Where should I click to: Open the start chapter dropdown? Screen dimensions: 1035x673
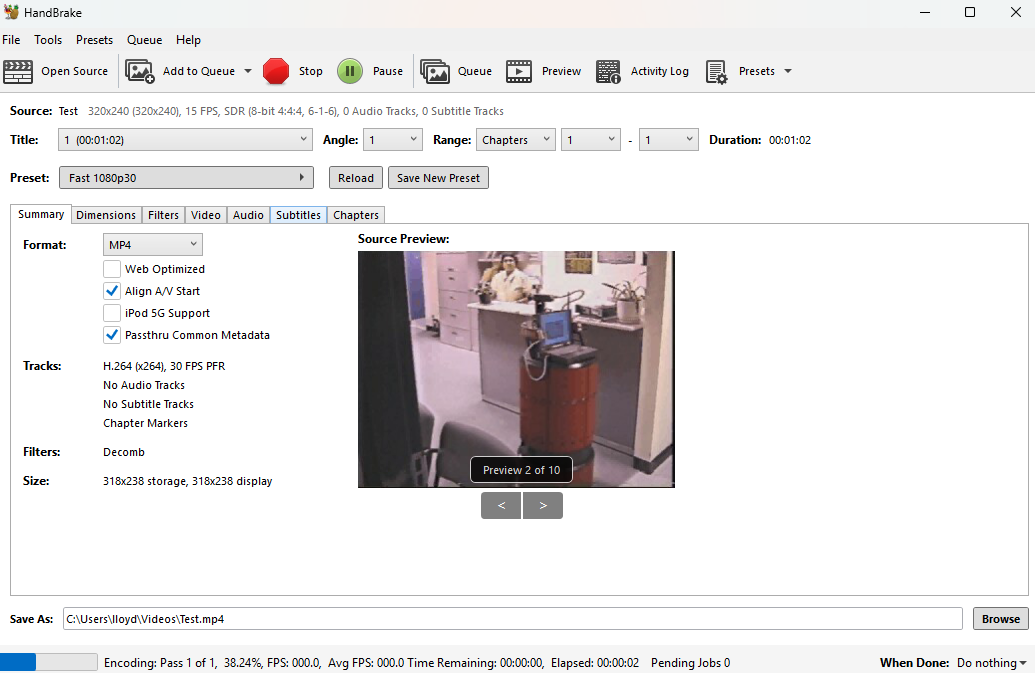(x=591, y=140)
